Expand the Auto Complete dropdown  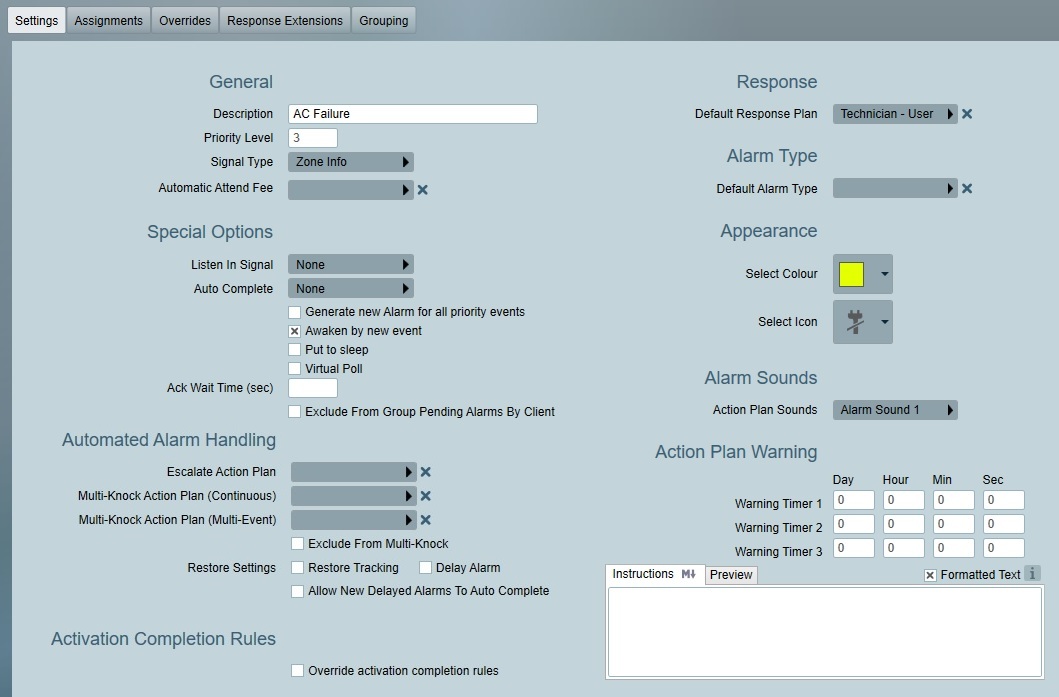pyautogui.click(x=351, y=288)
